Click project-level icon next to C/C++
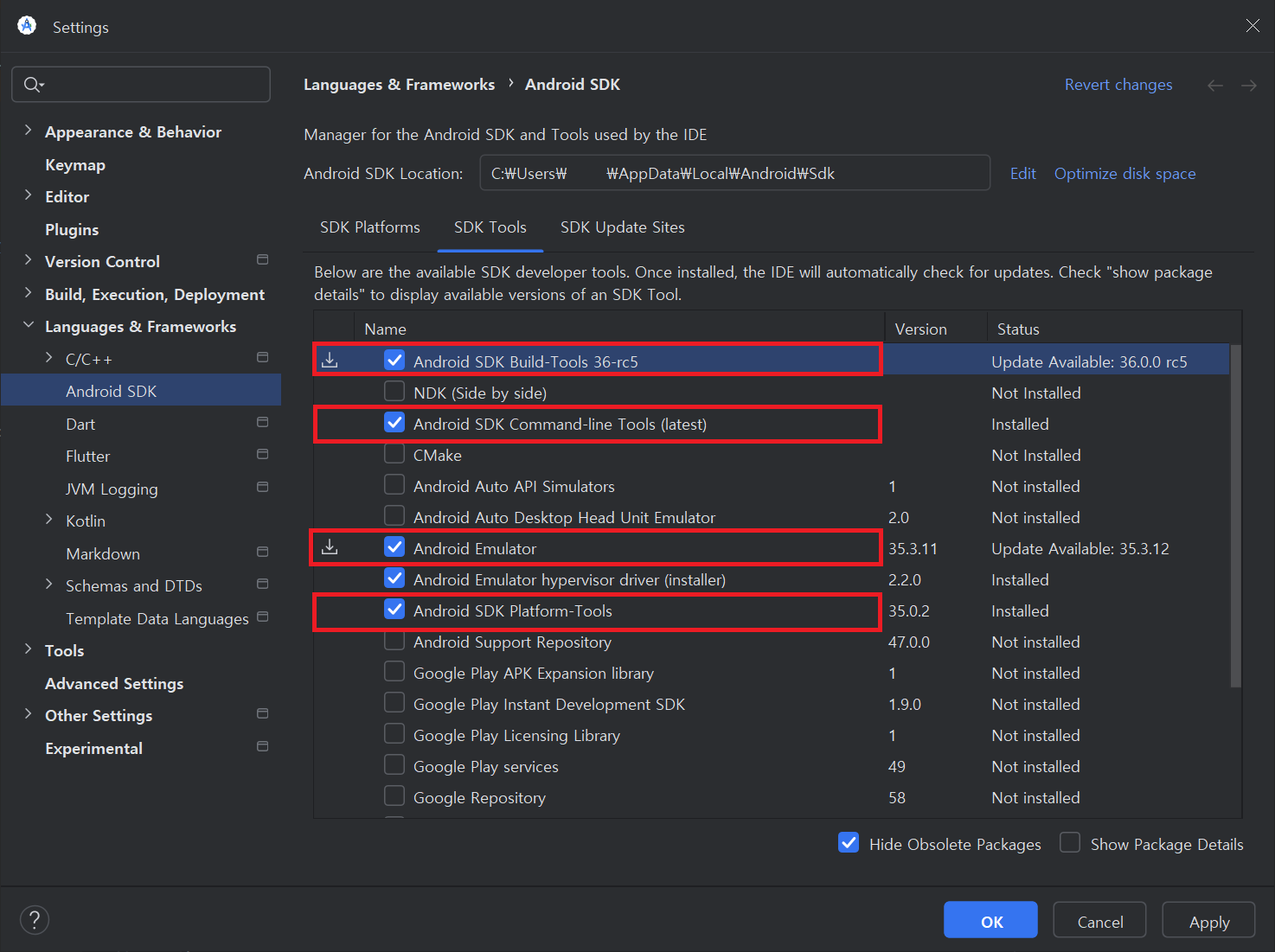The image size is (1275, 952). (x=263, y=357)
